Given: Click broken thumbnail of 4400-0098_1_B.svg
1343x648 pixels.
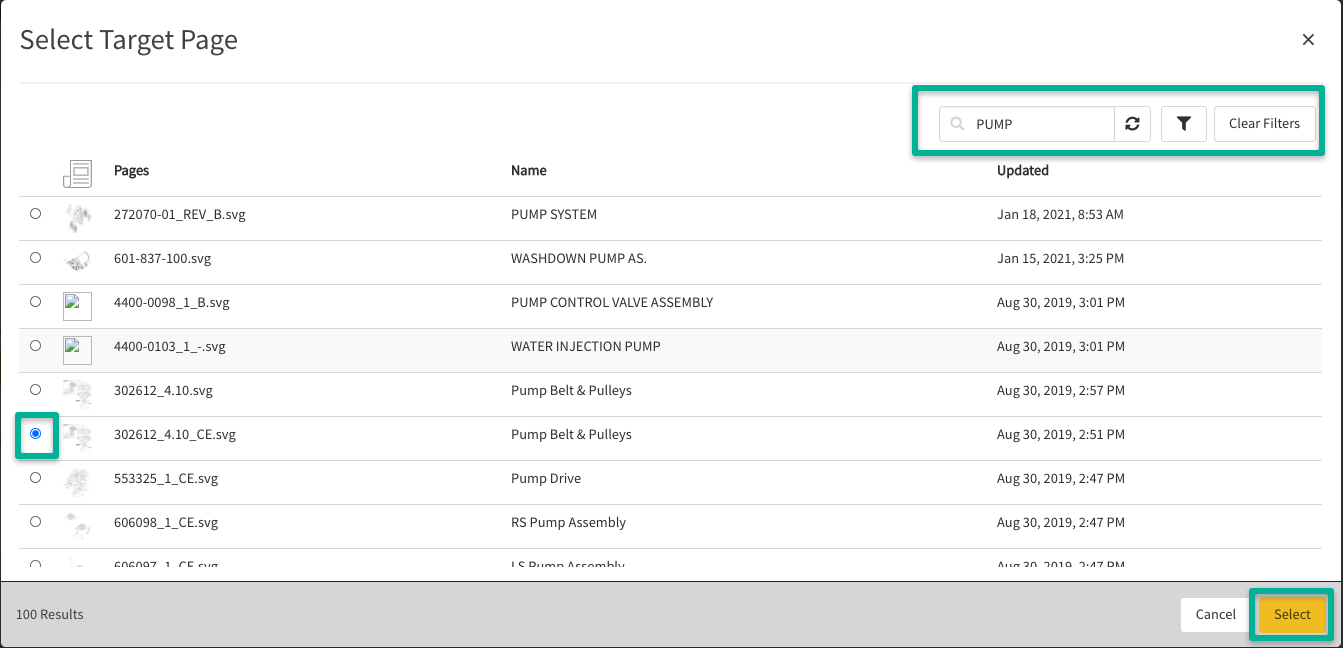Looking at the screenshot, I should [x=77, y=306].
